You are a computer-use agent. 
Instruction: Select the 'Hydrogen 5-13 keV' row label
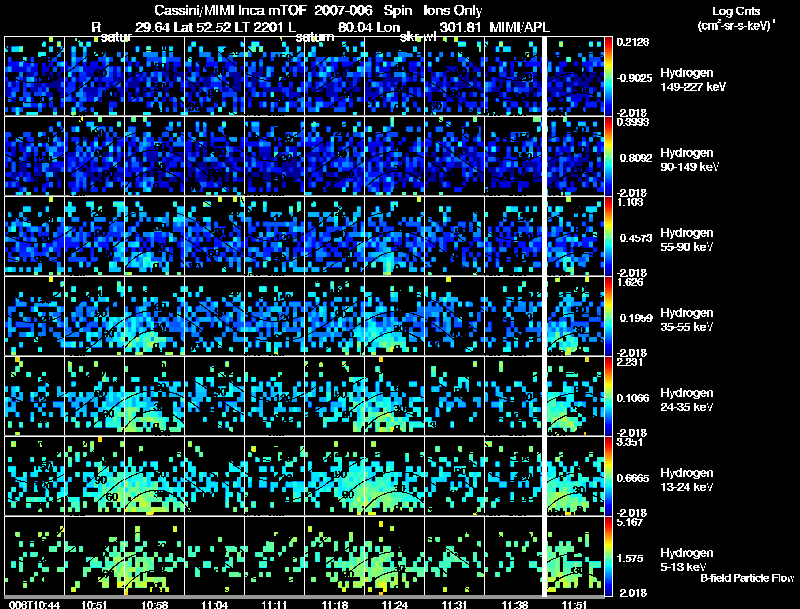pos(687,560)
